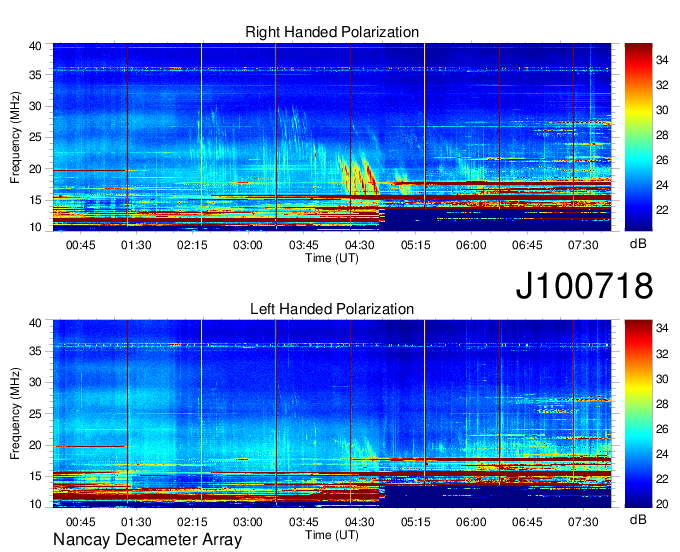
Task: Click the 06:45 time tick on Right Handed plot
Action: pos(527,245)
